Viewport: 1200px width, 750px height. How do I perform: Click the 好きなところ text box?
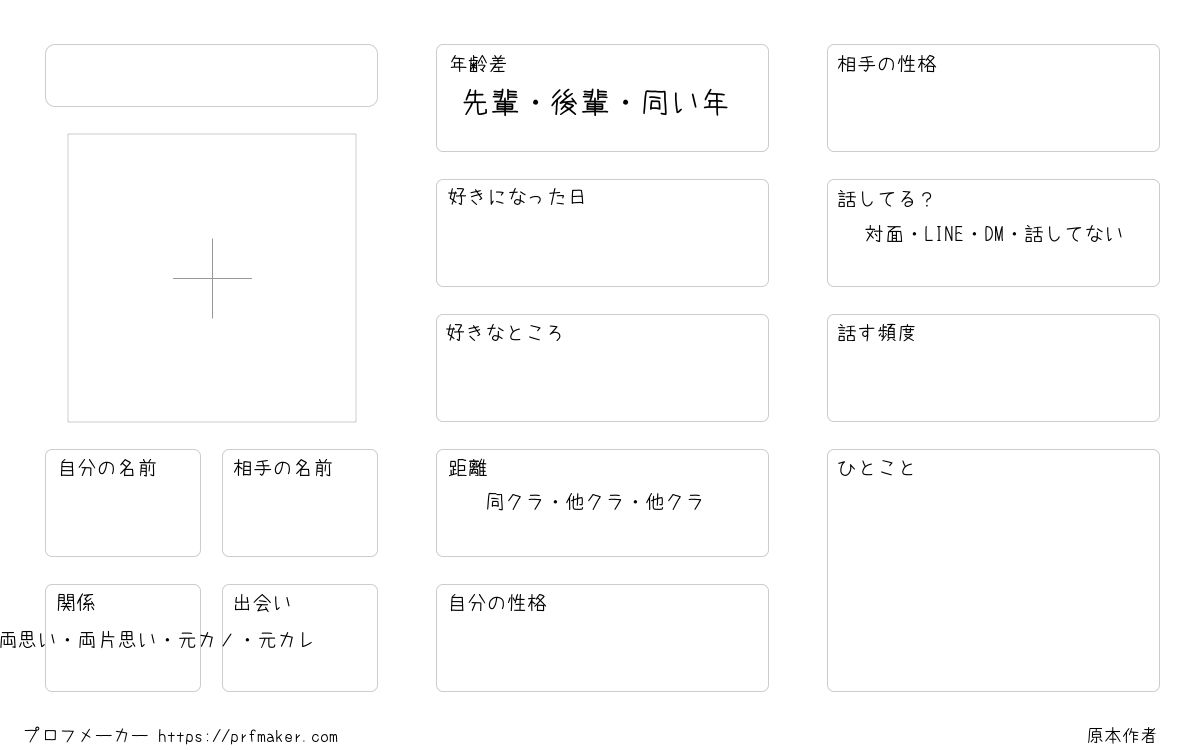tap(602, 368)
